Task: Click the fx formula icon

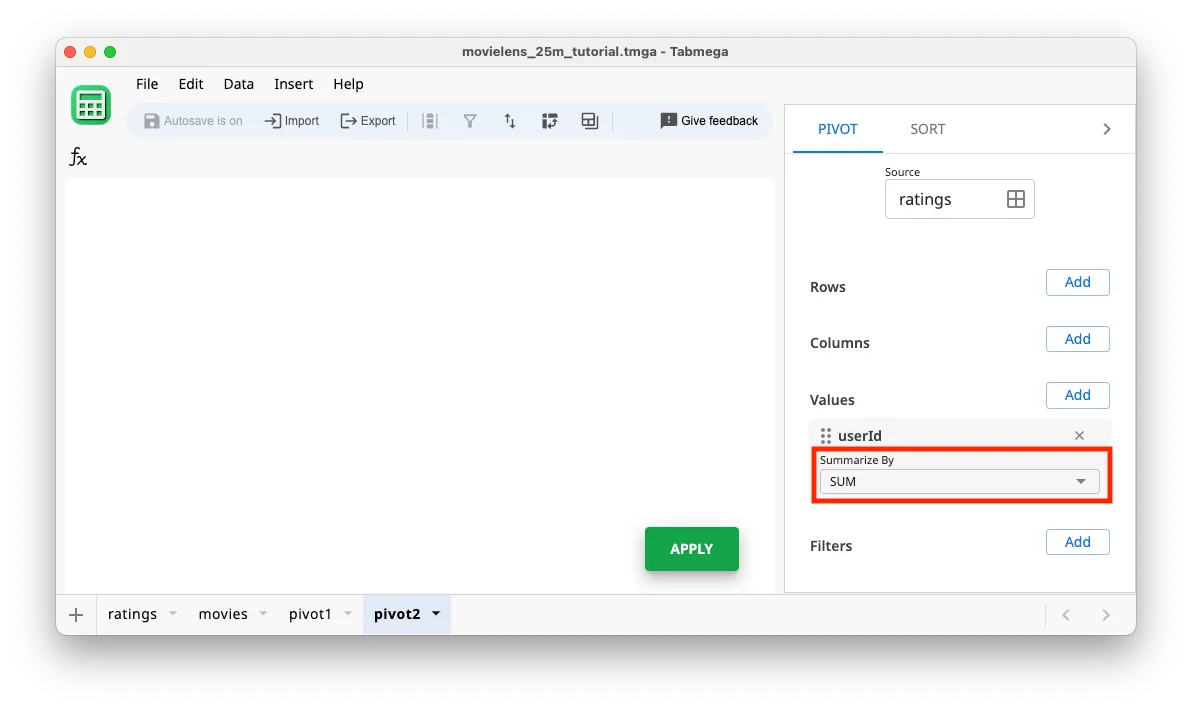Action: 78,157
